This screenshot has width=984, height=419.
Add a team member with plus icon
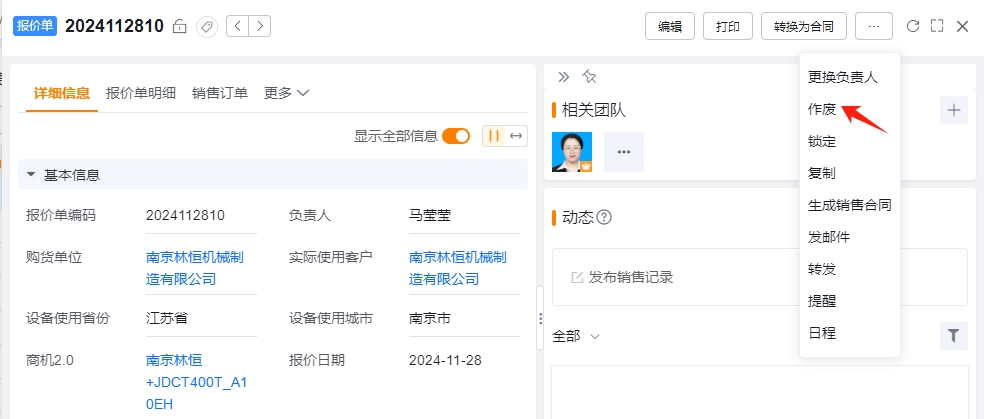tap(954, 110)
